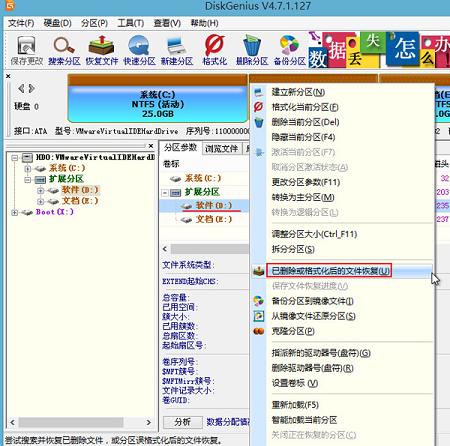
Task: Switch to the 浏览文件 tab
Action: point(222,149)
